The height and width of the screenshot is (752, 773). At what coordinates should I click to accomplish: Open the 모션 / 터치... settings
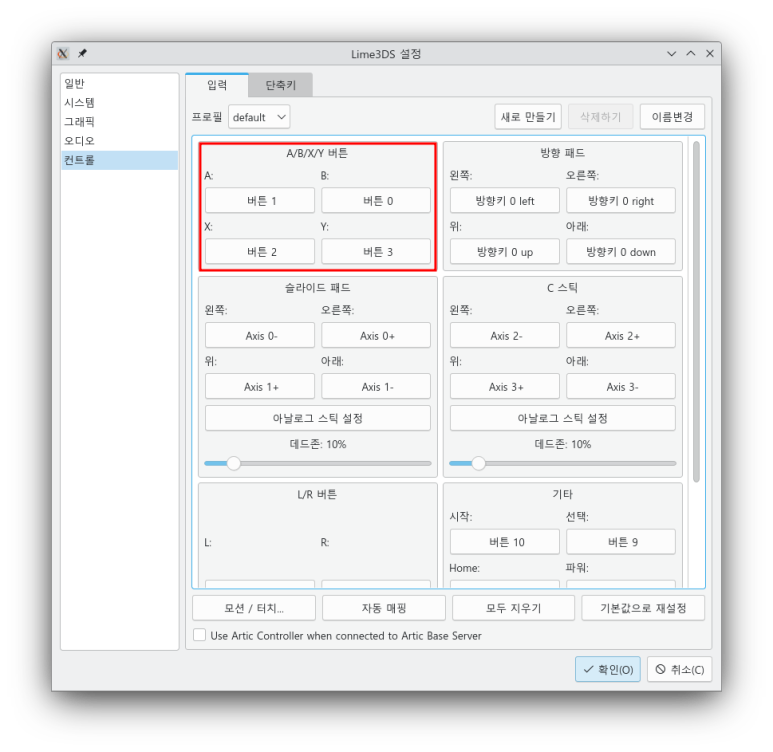point(254,608)
